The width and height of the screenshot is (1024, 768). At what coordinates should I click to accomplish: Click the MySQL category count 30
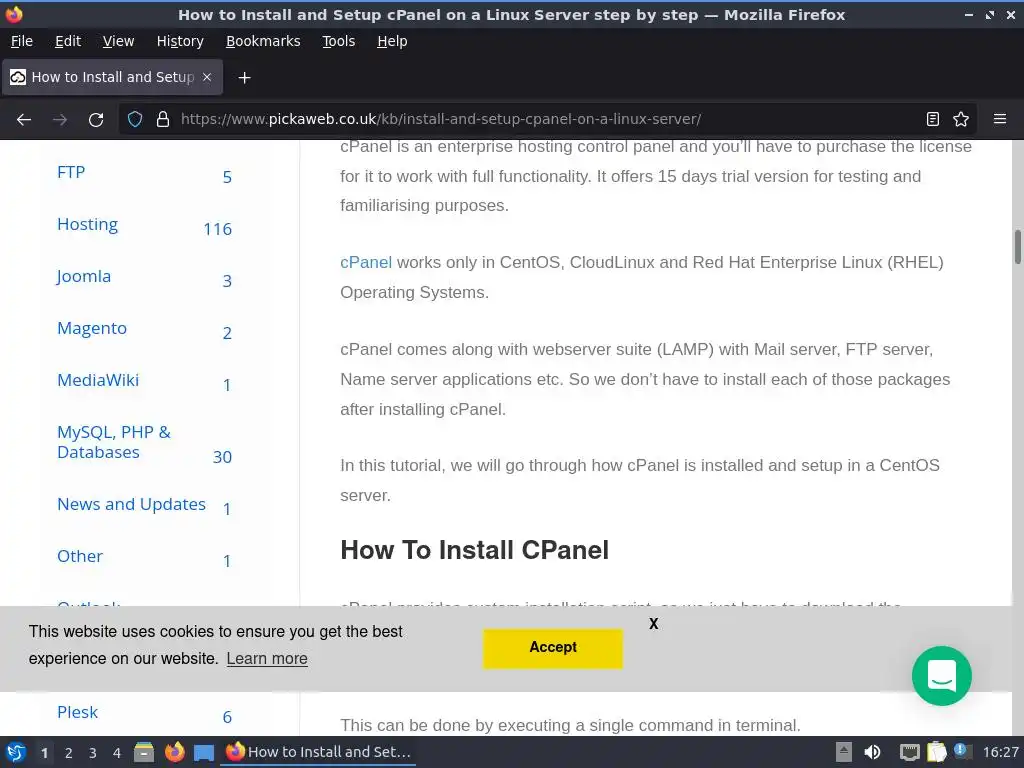tap(222, 457)
